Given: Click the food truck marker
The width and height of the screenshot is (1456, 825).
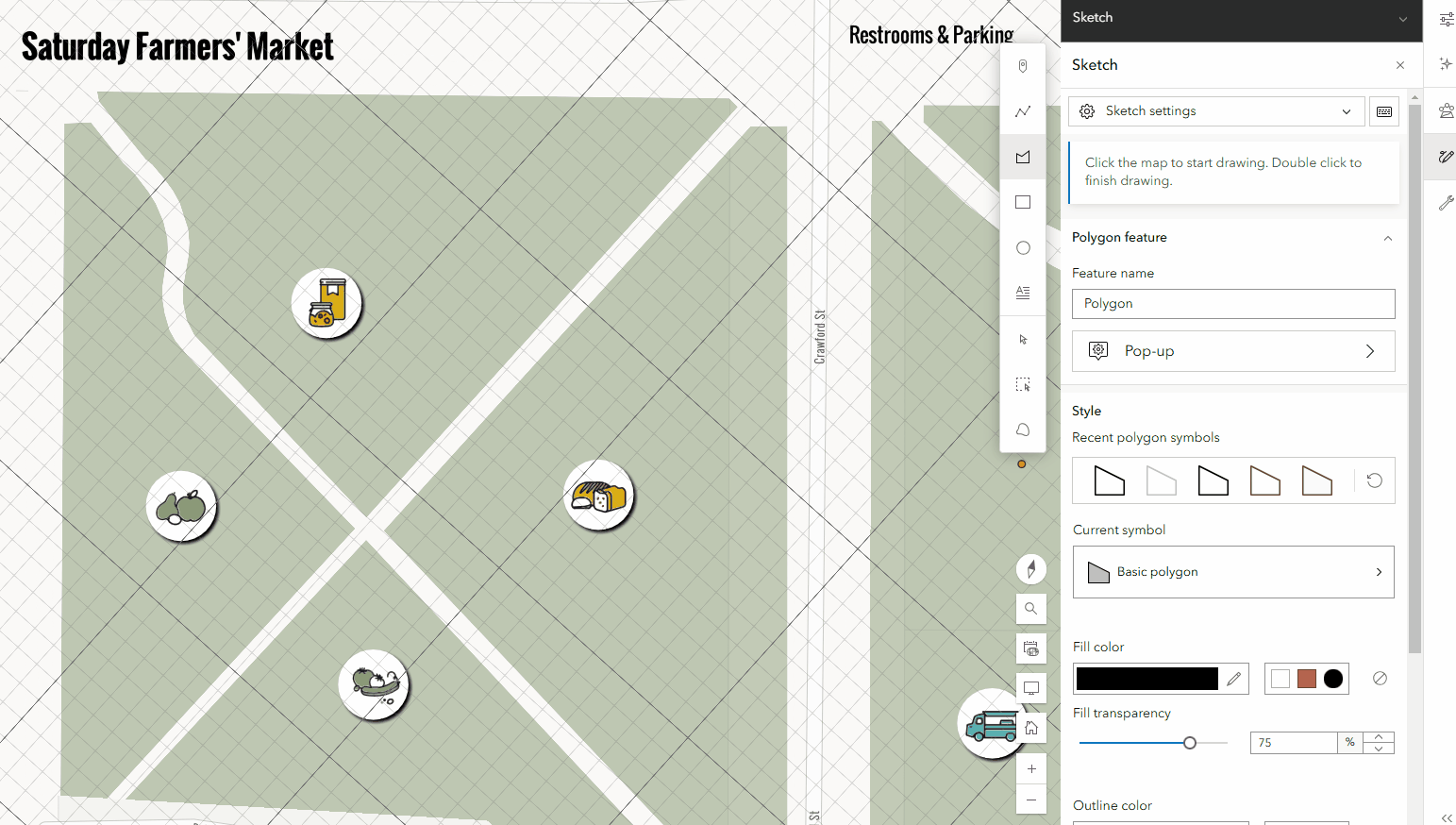Looking at the screenshot, I should (x=991, y=724).
